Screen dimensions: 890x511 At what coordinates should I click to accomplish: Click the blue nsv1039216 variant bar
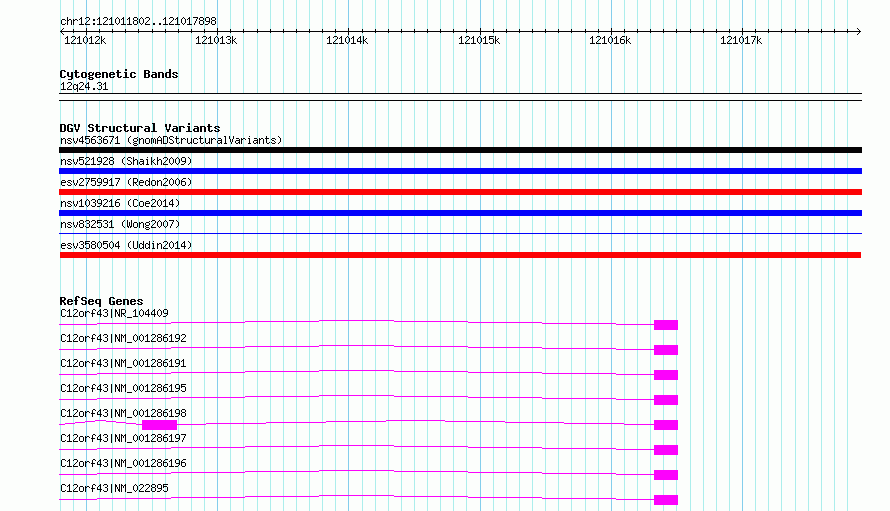pyautogui.click(x=460, y=213)
